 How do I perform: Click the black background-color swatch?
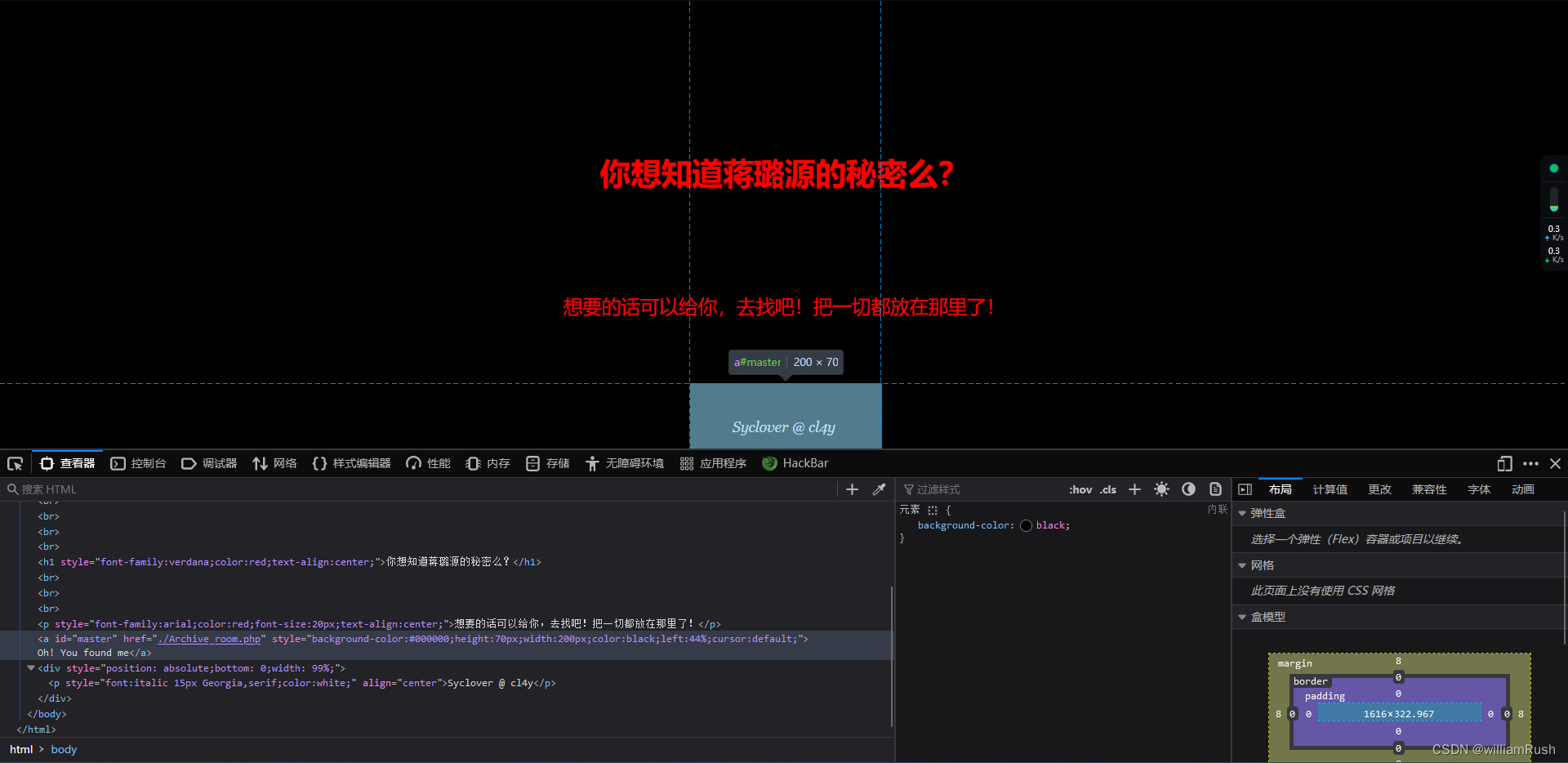1026,525
